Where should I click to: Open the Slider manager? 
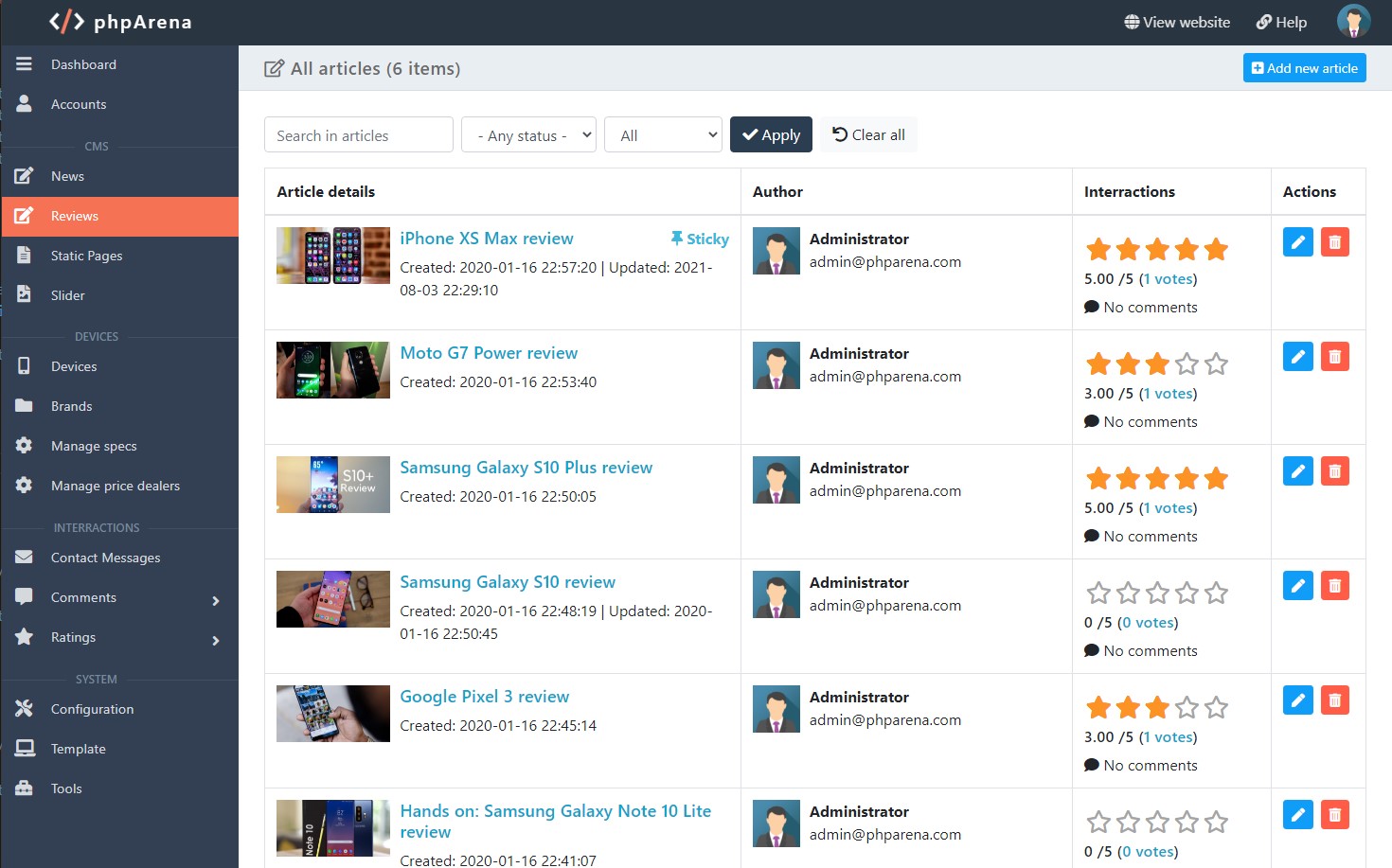point(67,295)
